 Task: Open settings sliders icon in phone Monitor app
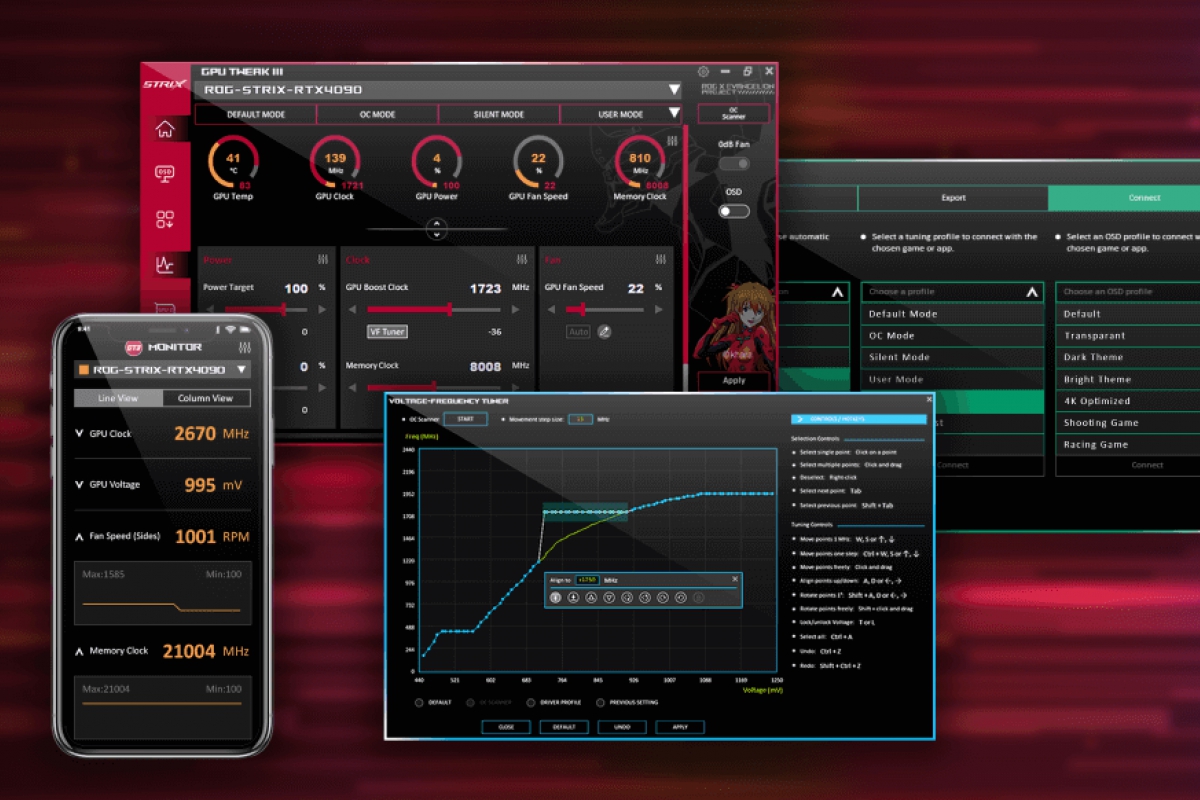coord(244,347)
